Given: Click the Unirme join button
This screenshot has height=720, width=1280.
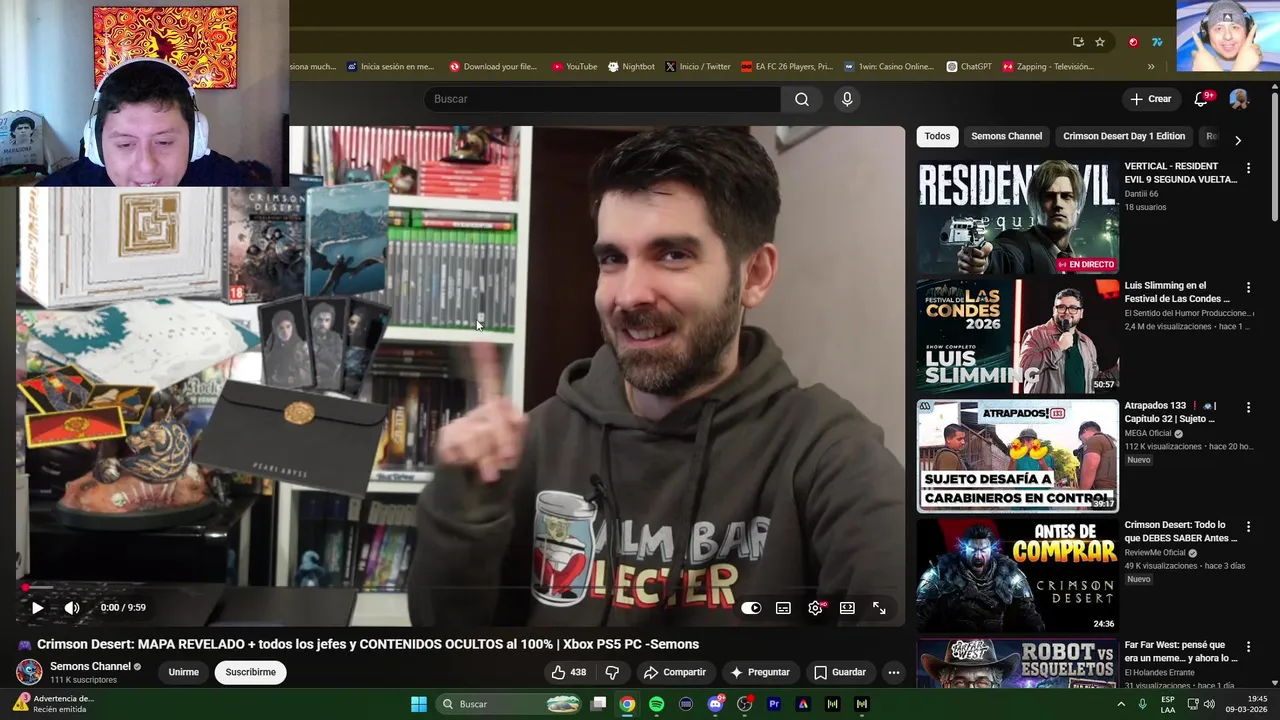Looking at the screenshot, I should coord(183,672).
